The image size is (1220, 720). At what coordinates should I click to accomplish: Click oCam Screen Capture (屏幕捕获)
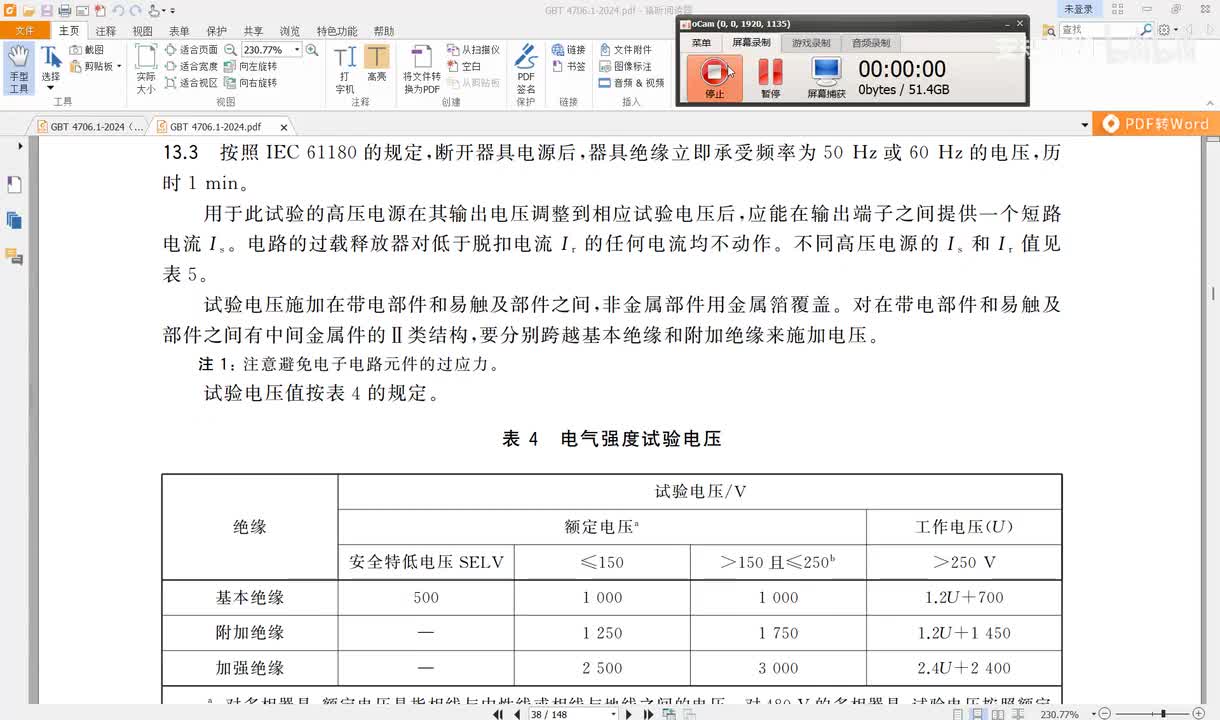[x=826, y=78]
